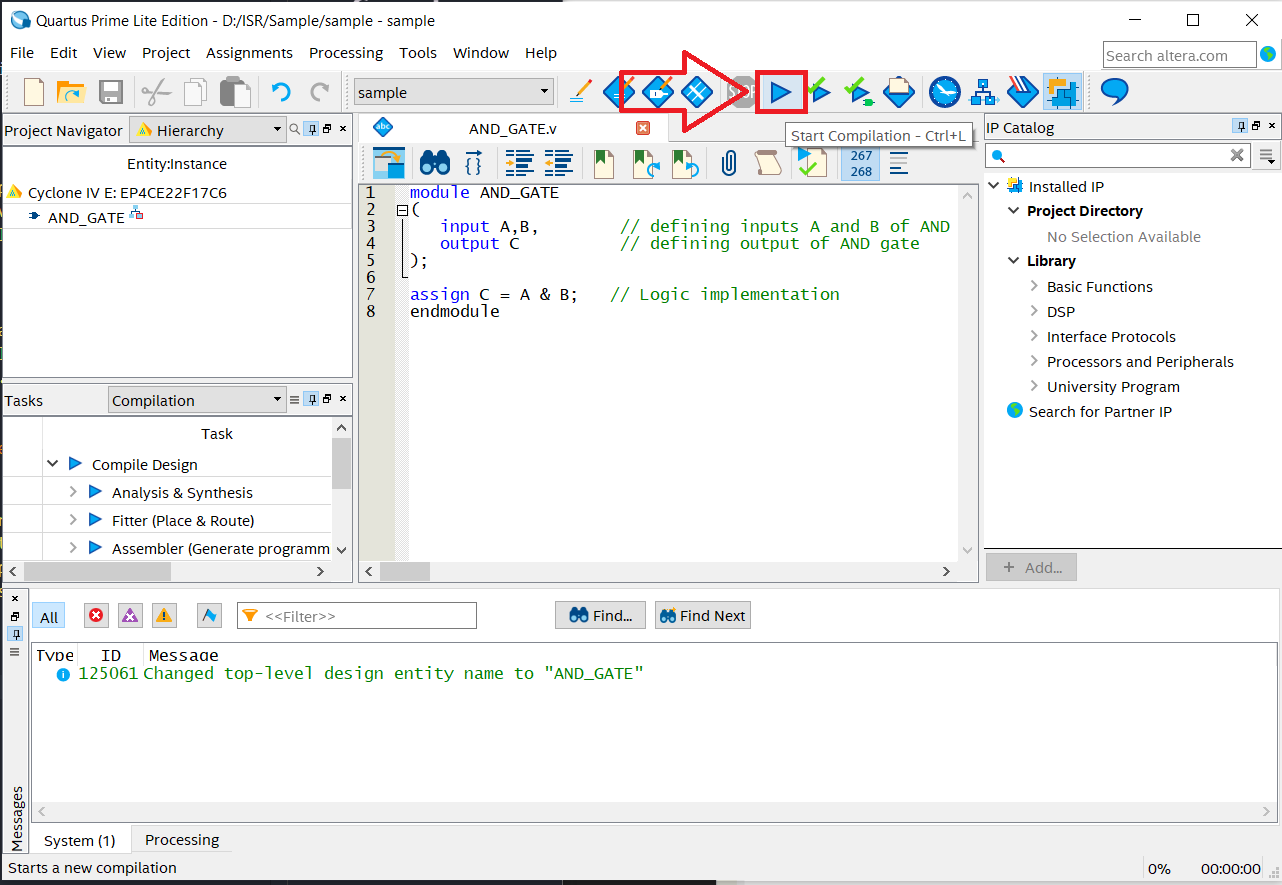Toggle warning messages yellow triangle filter
This screenshot has height=885, width=1282.
(164, 615)
